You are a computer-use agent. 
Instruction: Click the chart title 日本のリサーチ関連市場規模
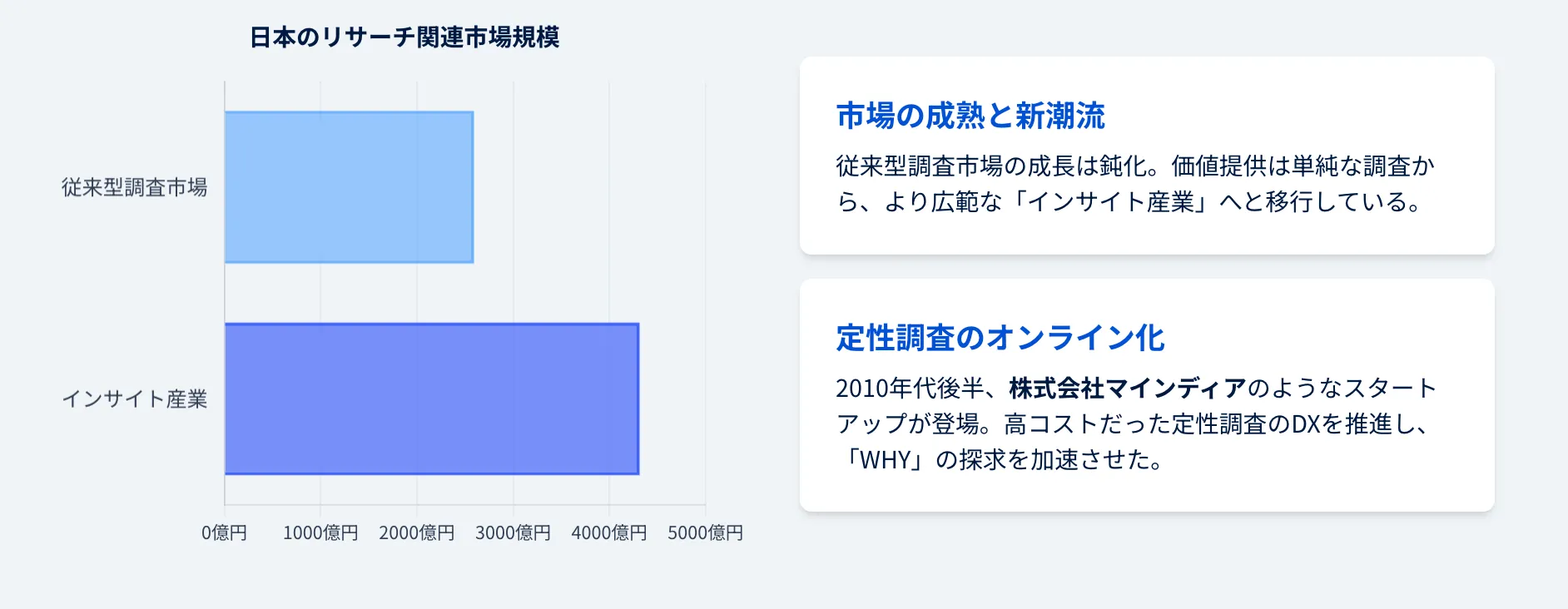click(404, 37)
